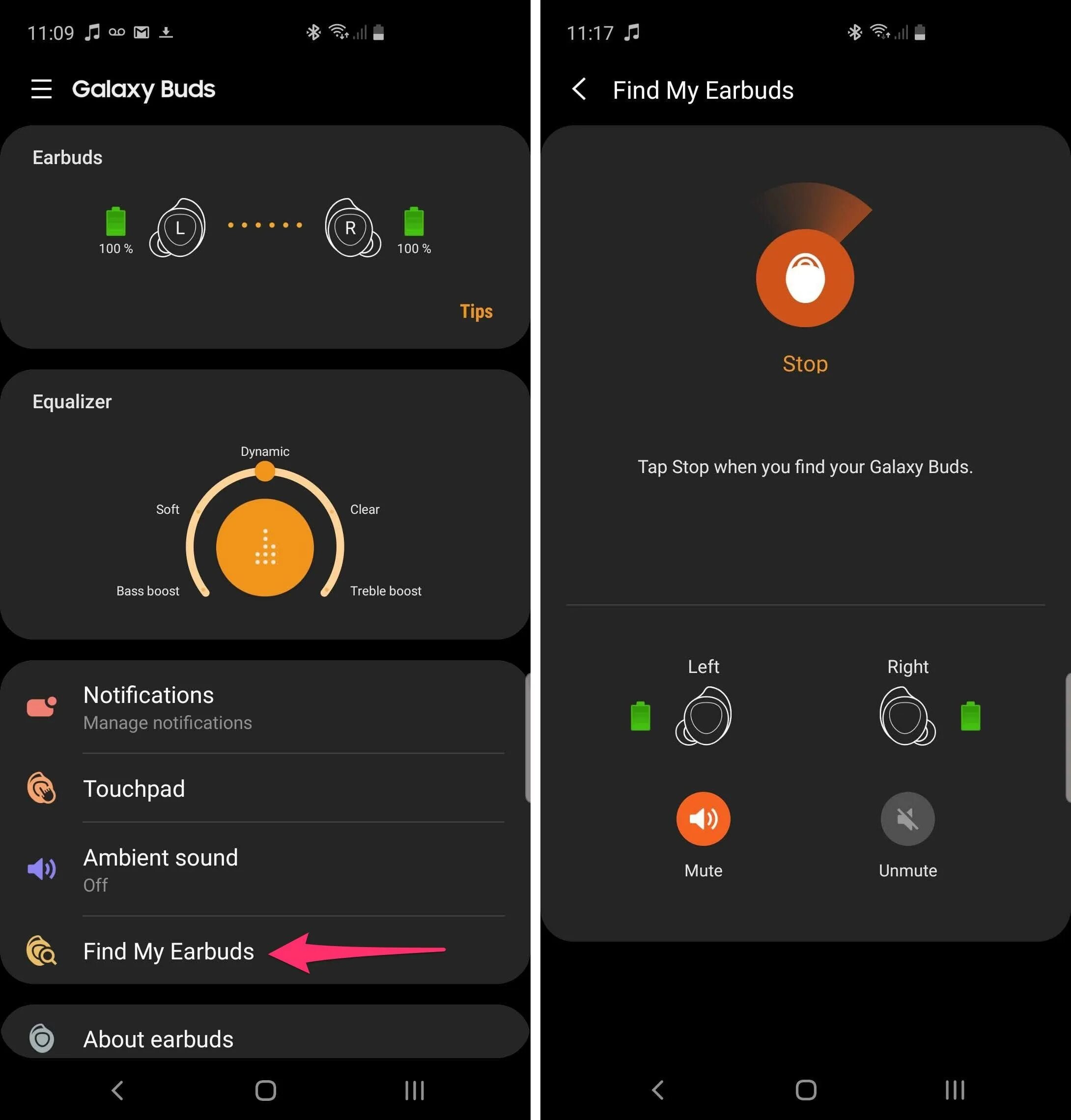The image size is (1071, 1120).
Task: Tap the Find My Earbuds icon
Action: (x=40, y=950)
